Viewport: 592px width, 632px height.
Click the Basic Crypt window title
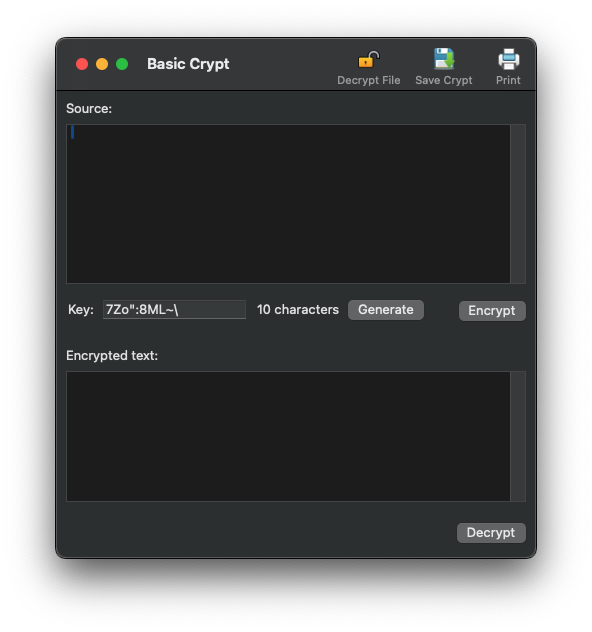[x=188, y=64]
